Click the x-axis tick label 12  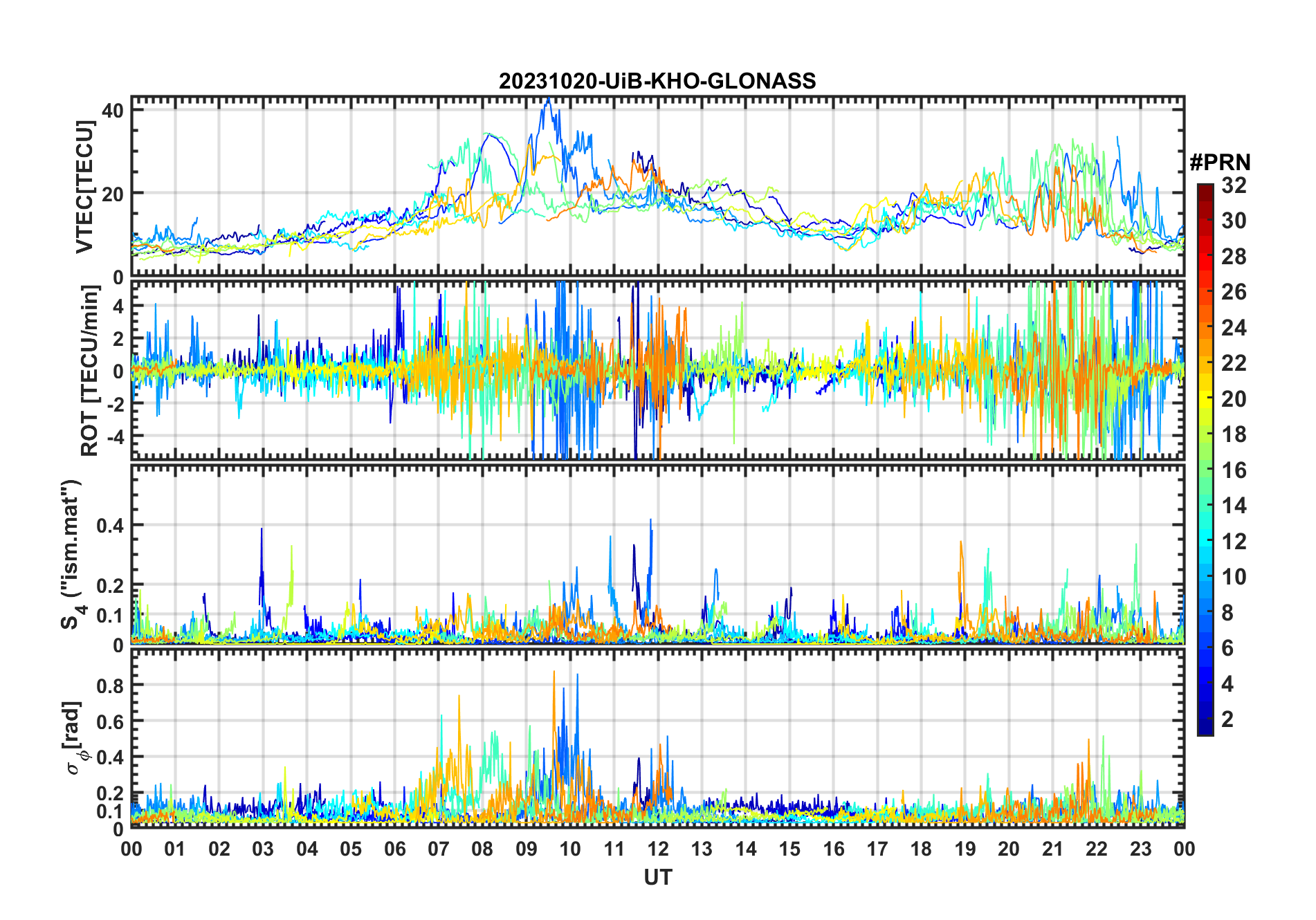click(x=658, y=849)
